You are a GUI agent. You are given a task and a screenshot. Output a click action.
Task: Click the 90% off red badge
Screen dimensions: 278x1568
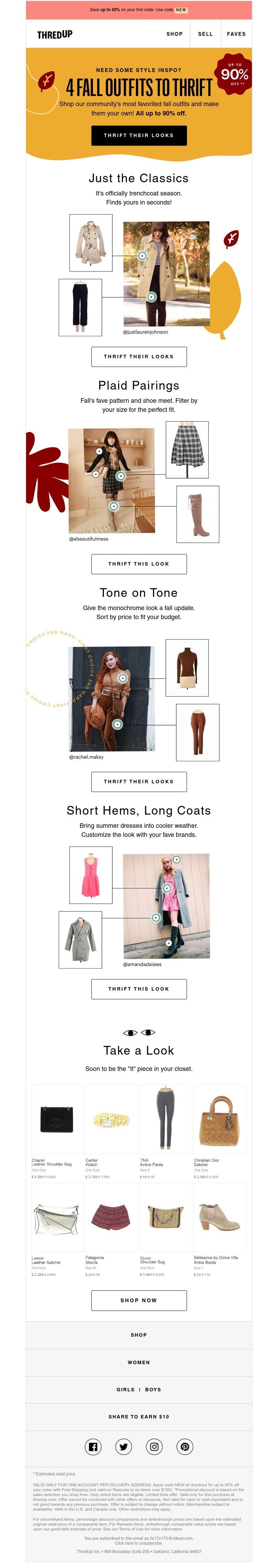pos(234,74)
